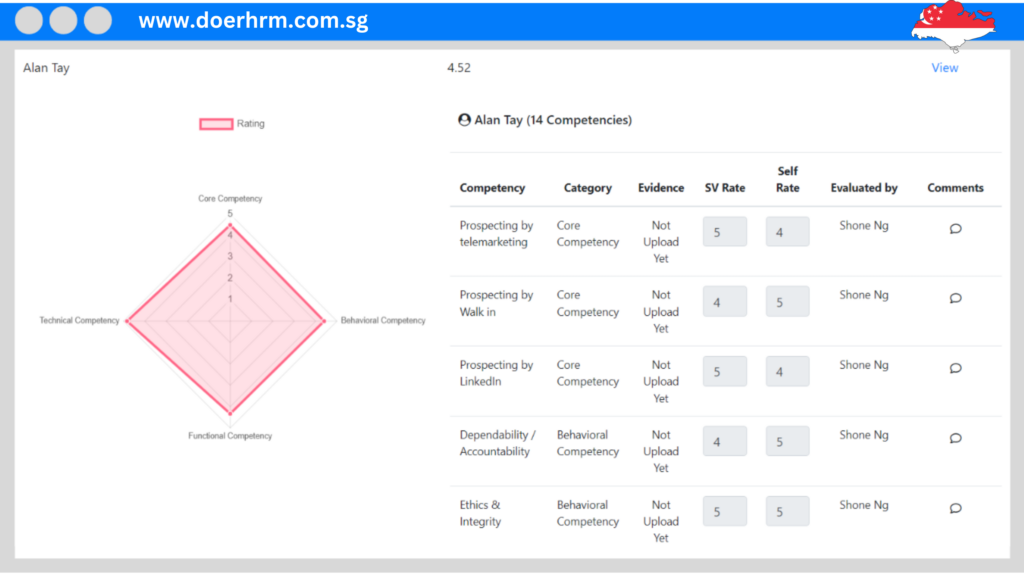Select Self Rate field for Prospecting by Walk in
1024x576 pixels.
click(x=788, y=302)
